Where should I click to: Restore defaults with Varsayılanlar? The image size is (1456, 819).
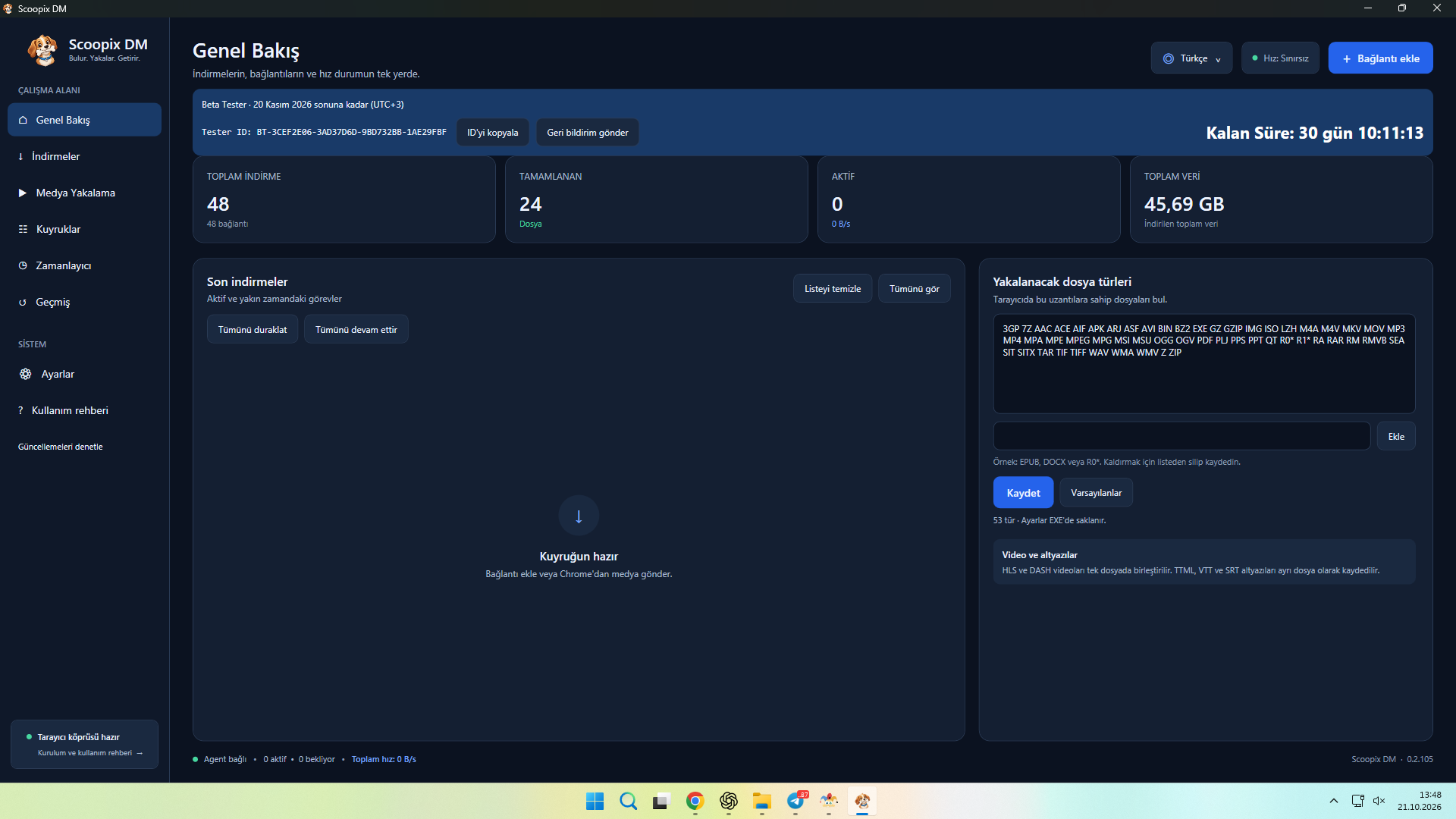coord(1096,492)
